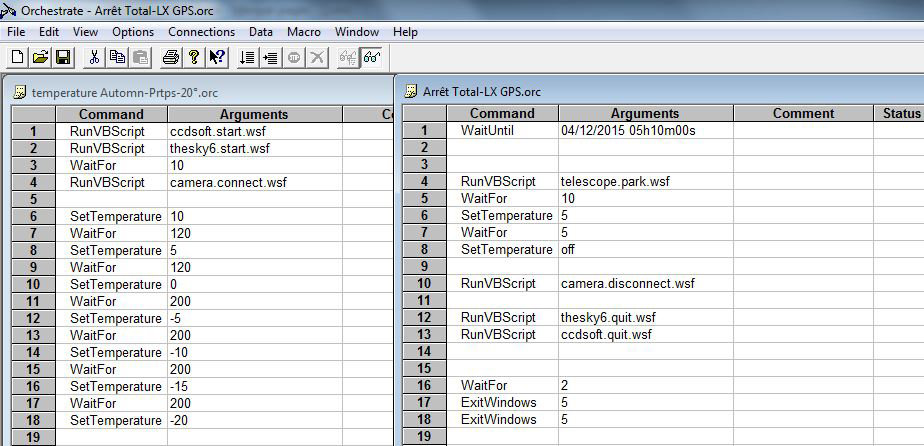Click the Arrêt Total-LX GPS document icon
The width and height of the screenshot is (924, 446).
412,91
